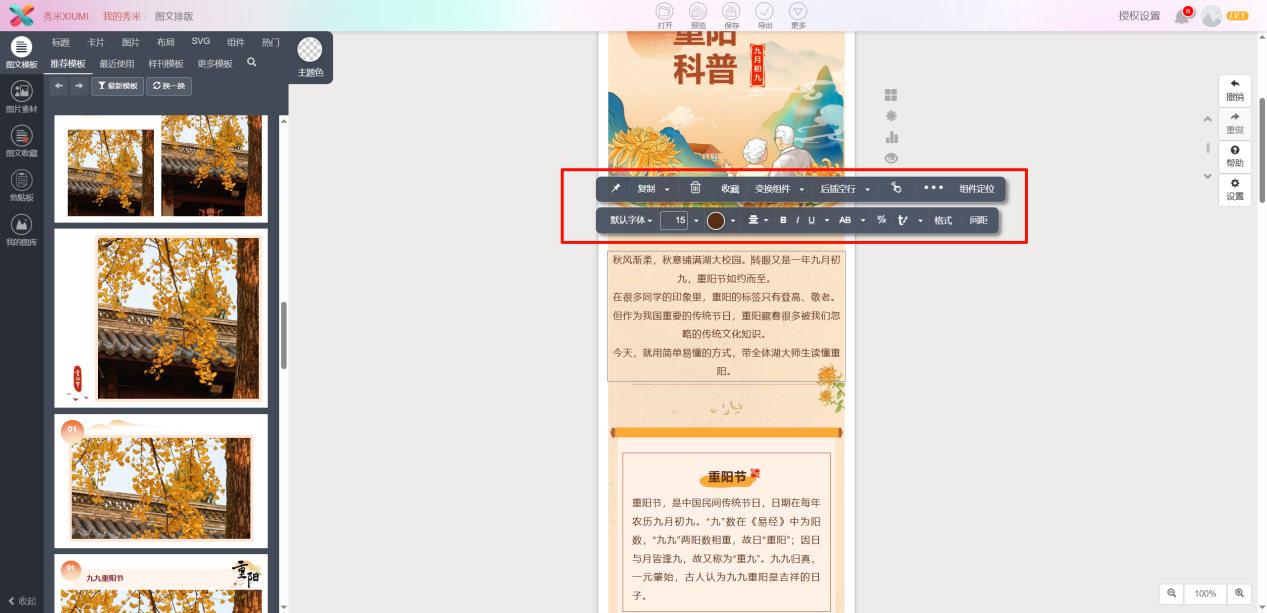Screen dimensions: 1267x613
Task: Click the hand-pointer select icon
Action: click(x=896, y=188)
